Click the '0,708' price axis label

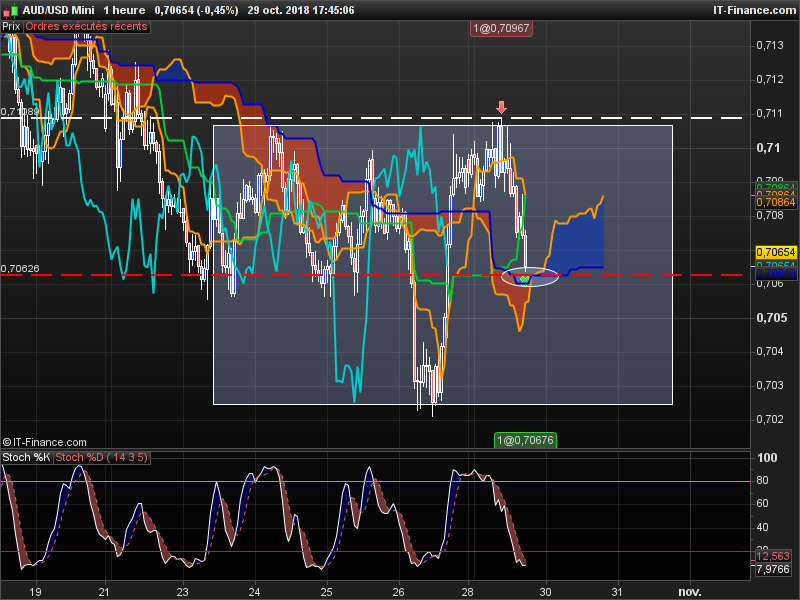click(769, 215)
